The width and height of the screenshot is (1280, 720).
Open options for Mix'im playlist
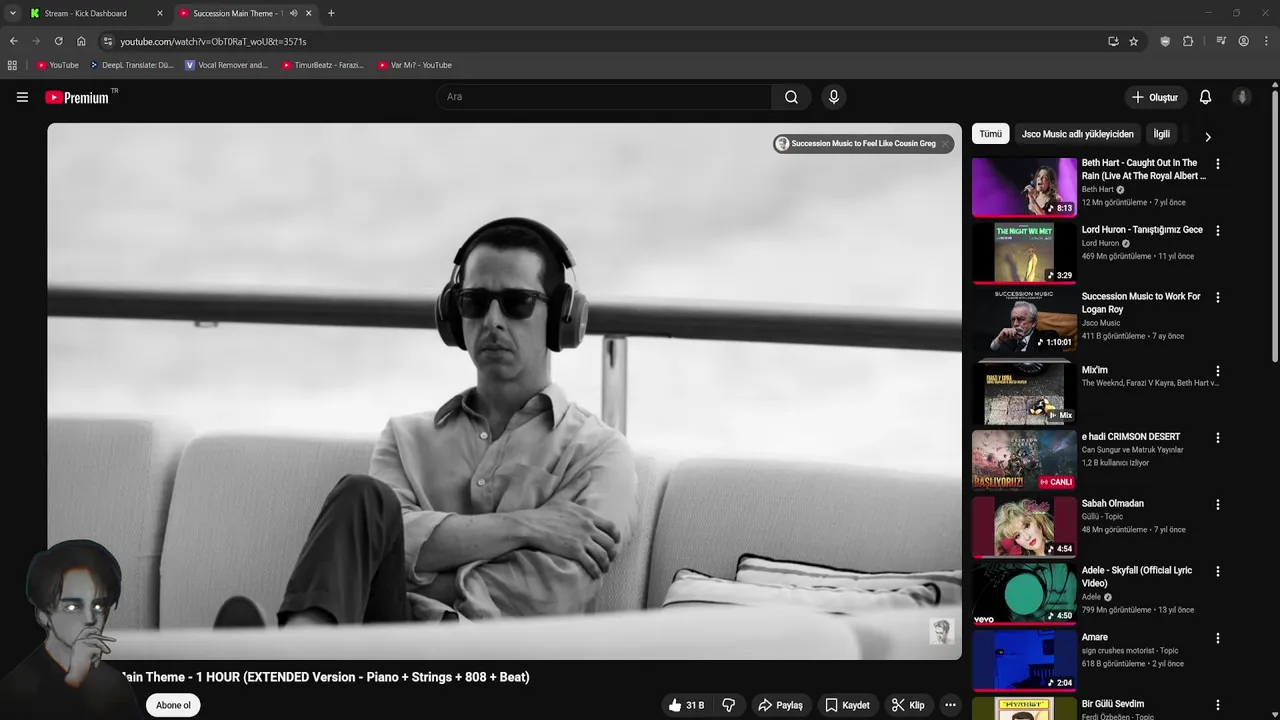[1217, 371]
